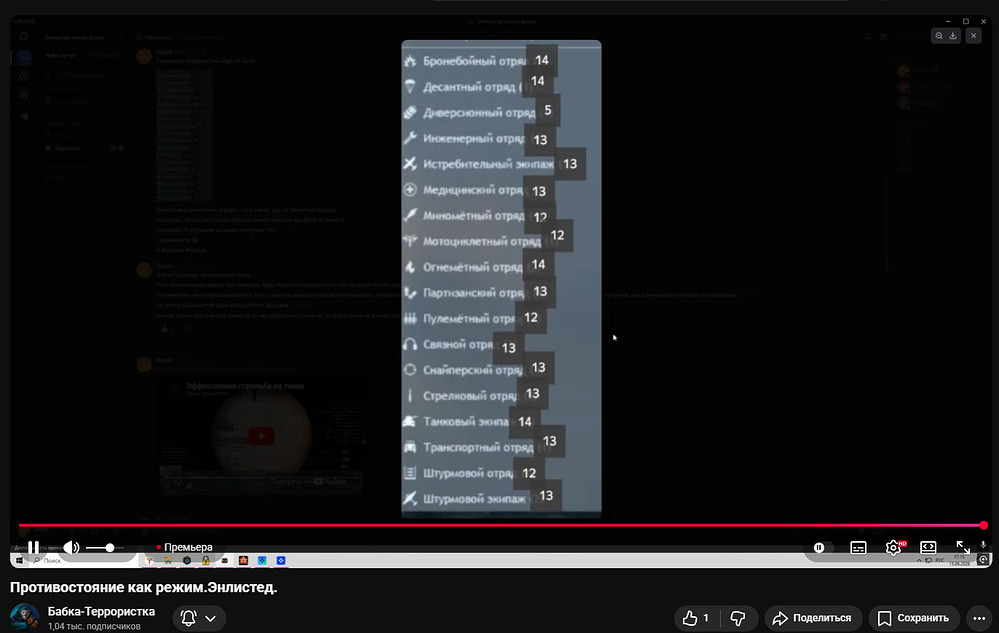Close the image viewer with the X button
The image size is (999, 633).
974,36
